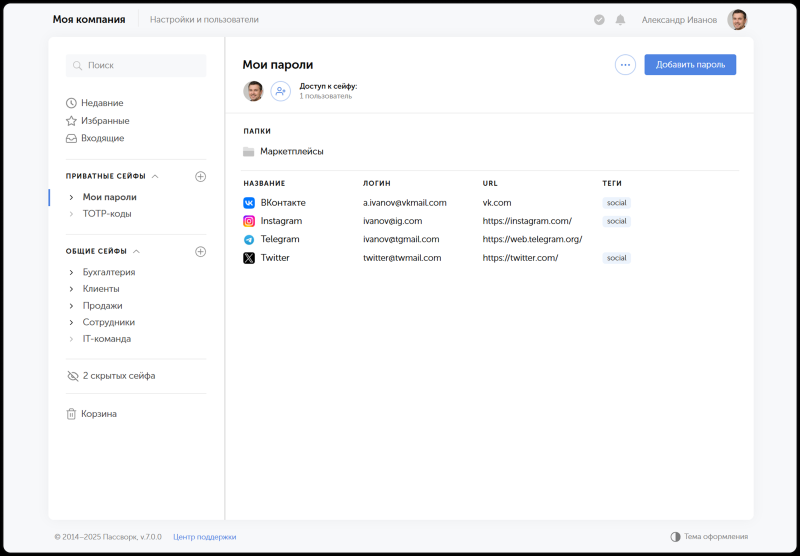Toggle the Тема оформления theme switch
Screen dimensions: 800x556
pyautogui.click(x=709, y=537)
